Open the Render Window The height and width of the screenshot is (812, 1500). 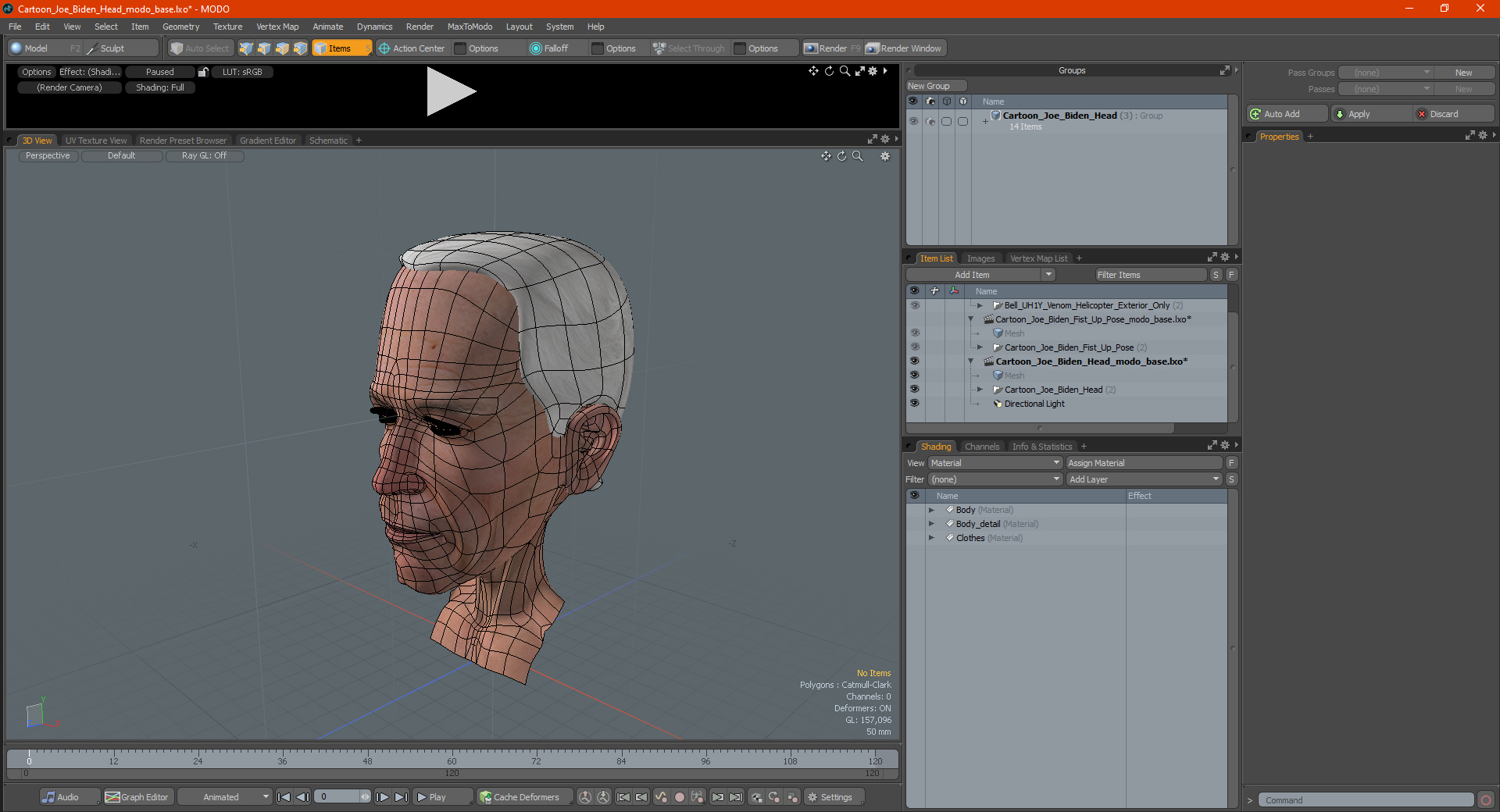click(904, 48)
